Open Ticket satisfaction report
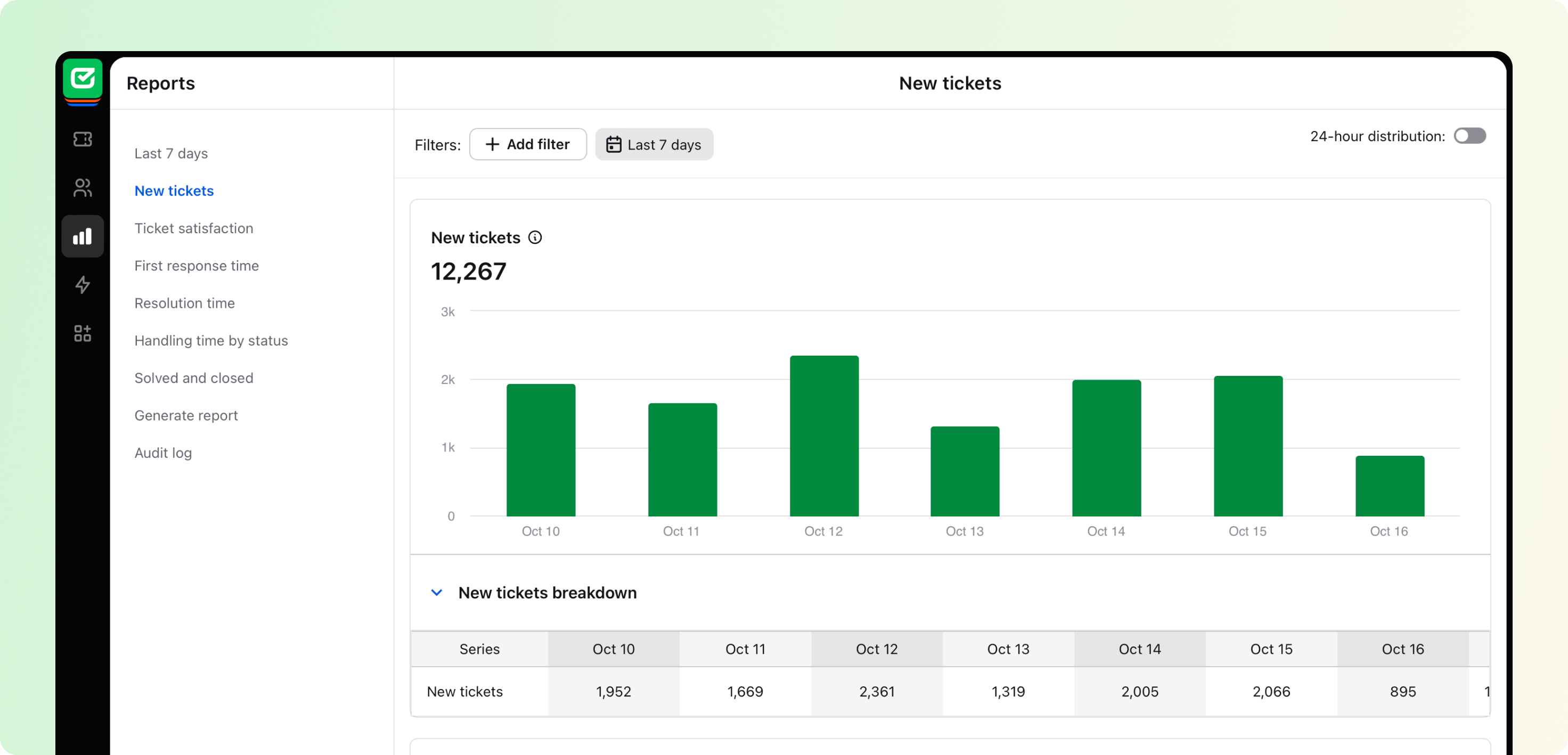The width and height of the screenshot is (1568, 755). coord(193,228)
